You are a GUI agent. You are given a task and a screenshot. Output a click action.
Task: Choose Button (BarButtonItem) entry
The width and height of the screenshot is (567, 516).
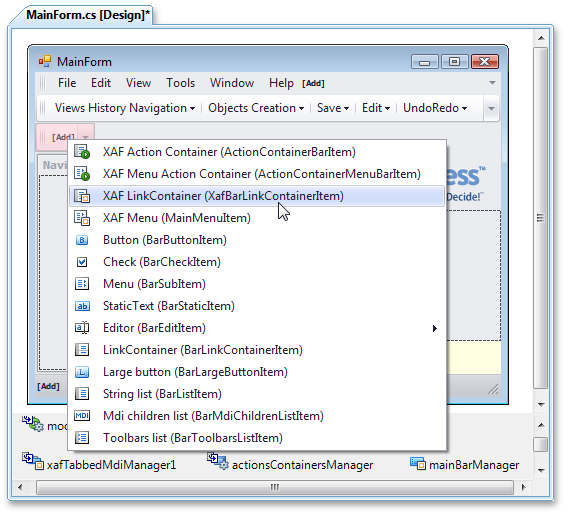[x=257, y=240]
